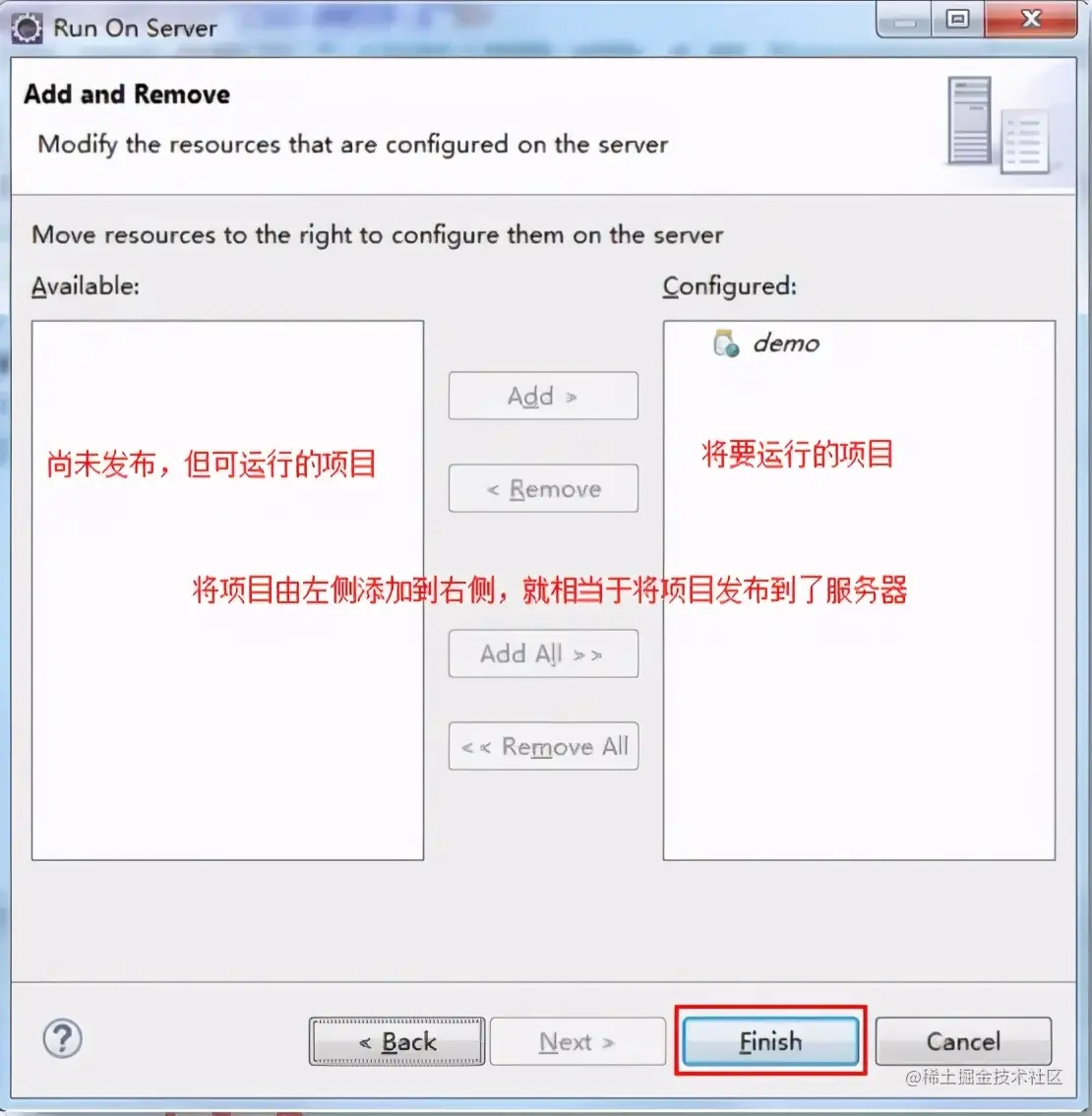Click the disabled Next > button
This screenshot has width=1092, height=1116.
point(577,1041)
